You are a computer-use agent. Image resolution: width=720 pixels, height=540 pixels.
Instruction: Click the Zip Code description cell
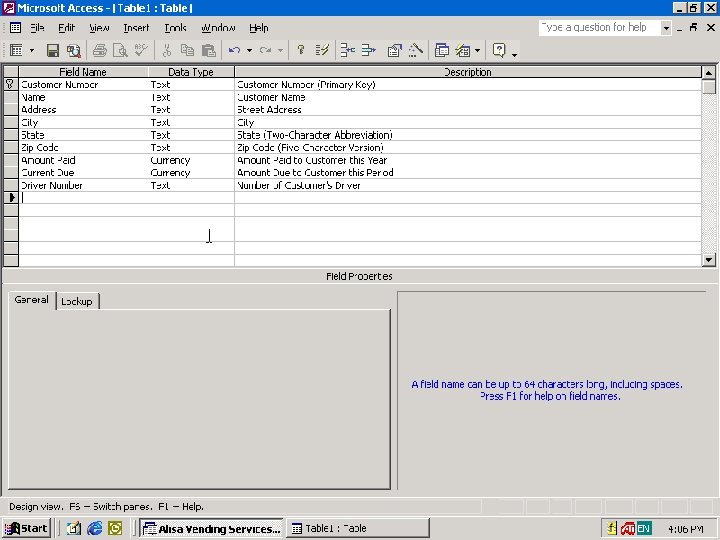[x=468, y=147]
